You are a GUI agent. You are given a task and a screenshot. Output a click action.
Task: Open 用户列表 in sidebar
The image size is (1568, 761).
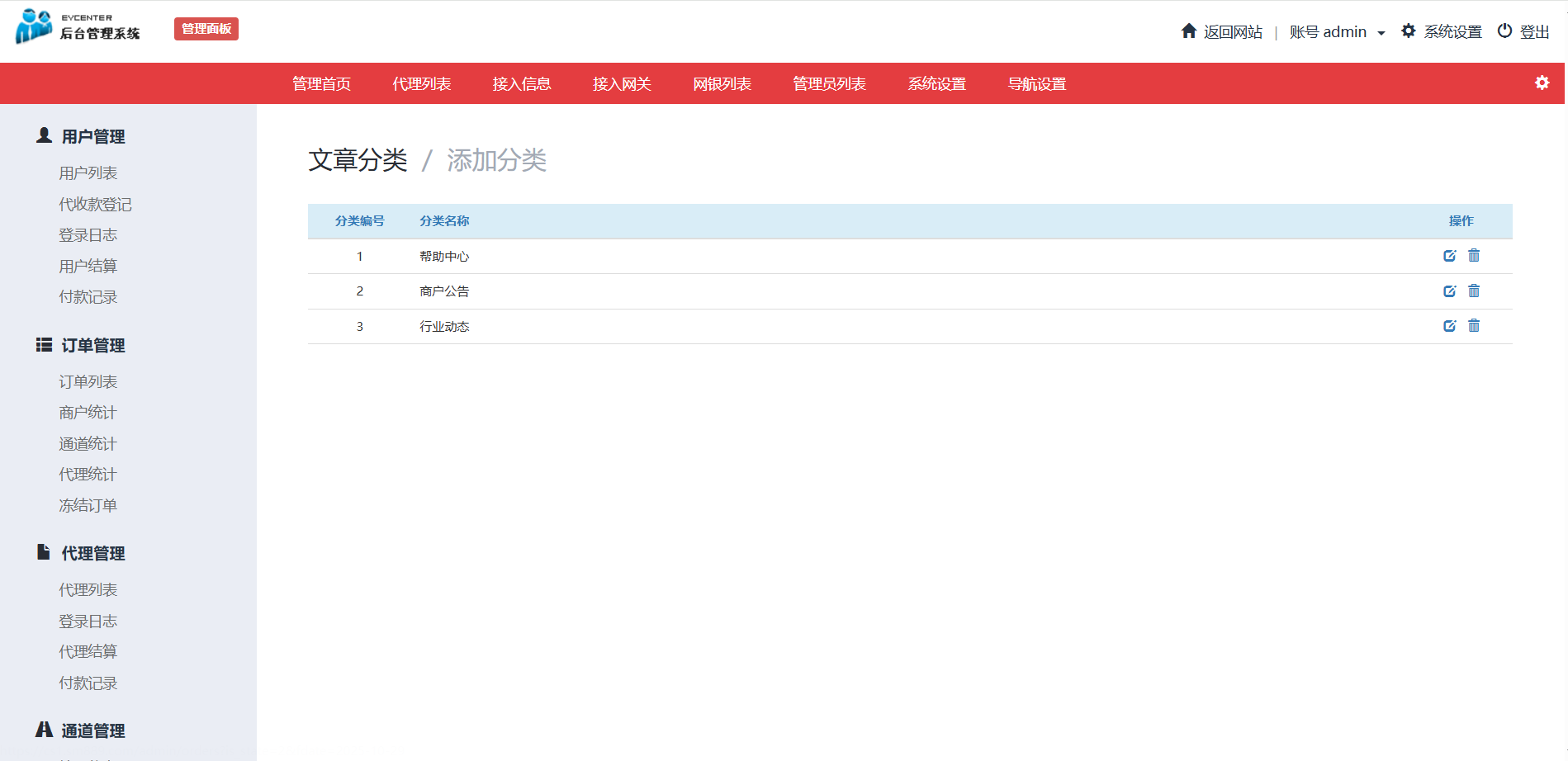click(88, 173)
